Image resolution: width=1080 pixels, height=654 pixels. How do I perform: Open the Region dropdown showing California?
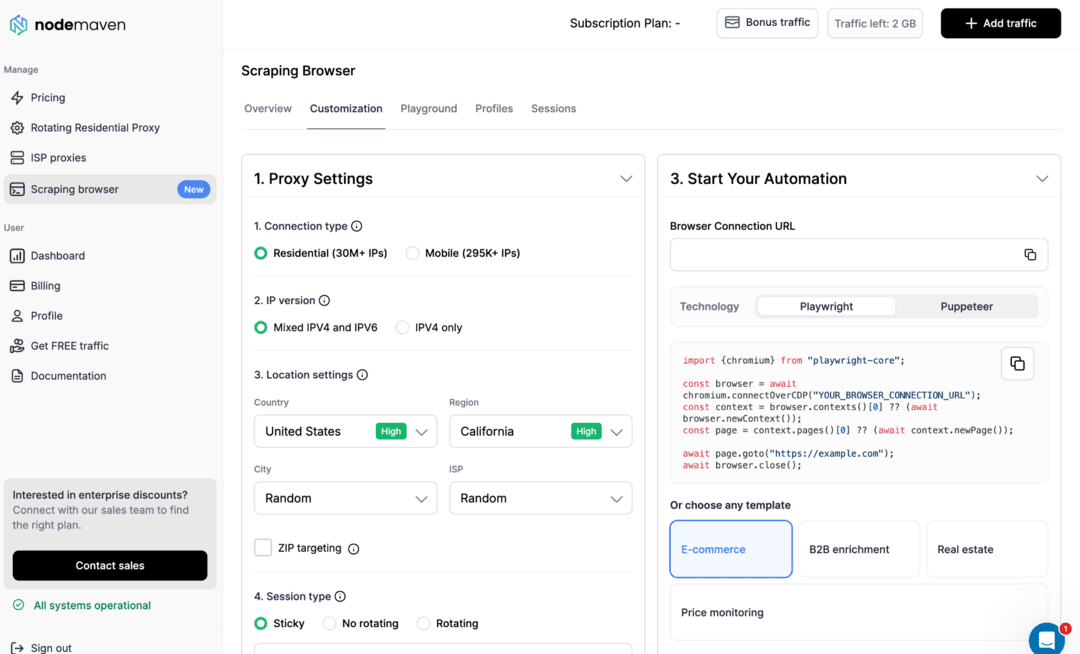tap(541, 432)
